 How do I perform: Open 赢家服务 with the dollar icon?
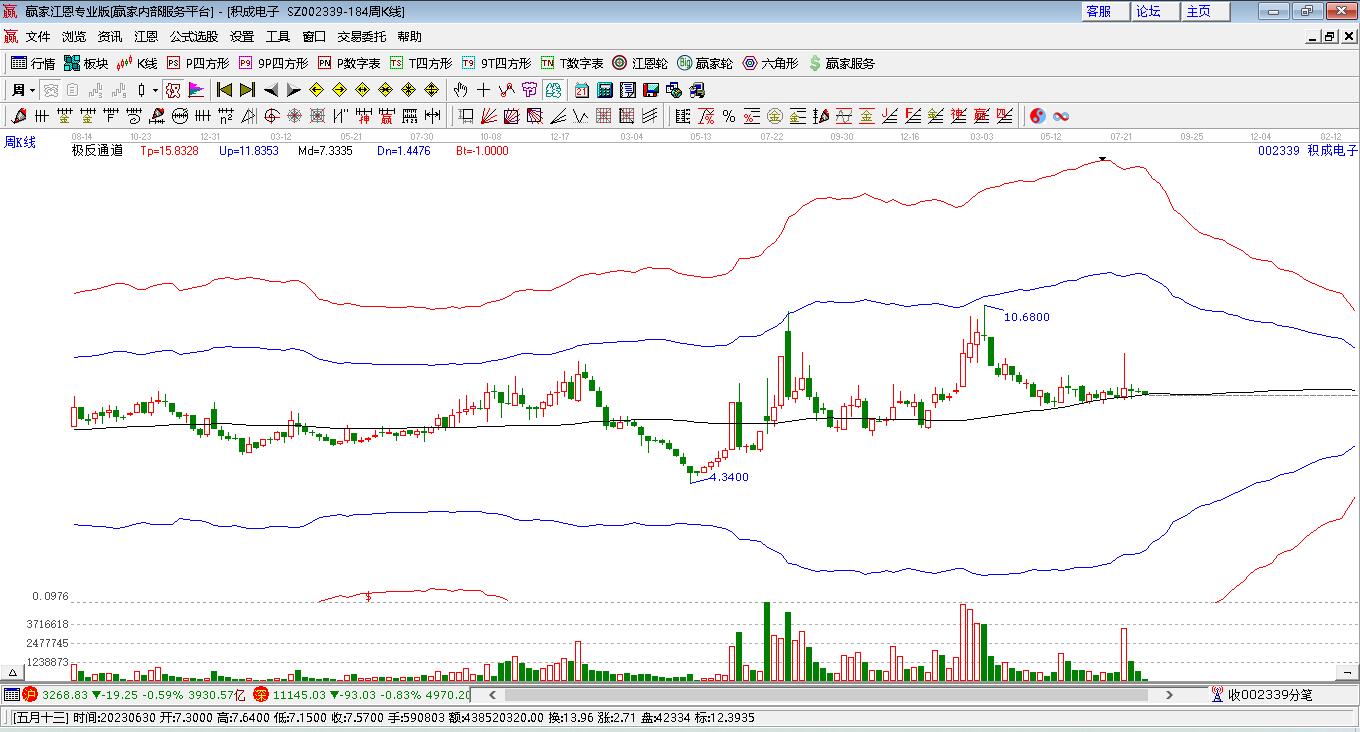click(x=841, y=63)
